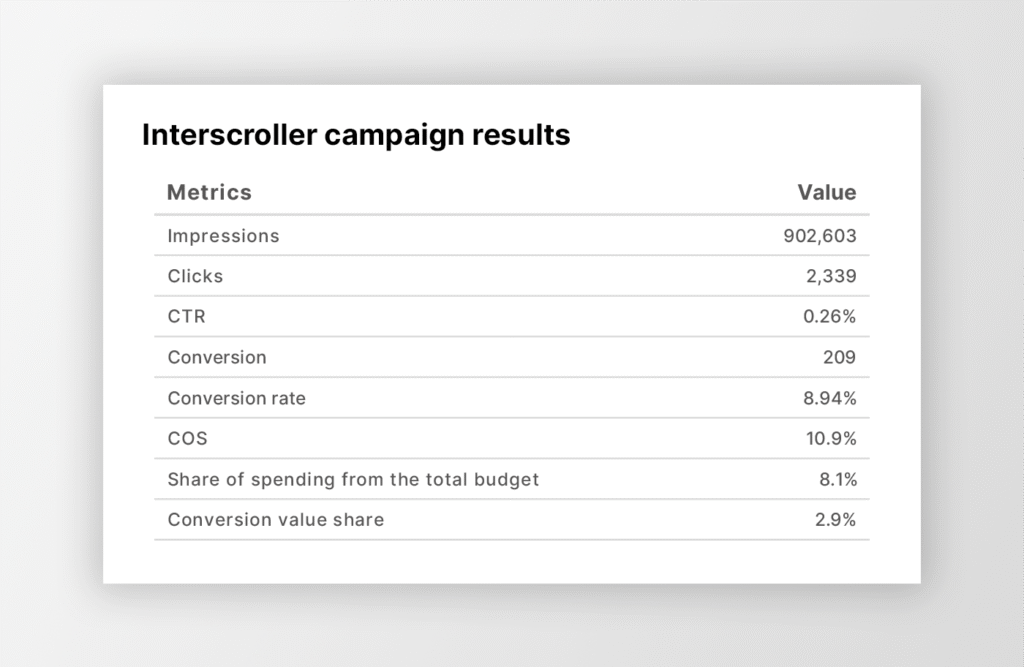The width and height of the screenshot is (1024, 667).
Task: Select the 10.9% COS value
Action: point(831,439)
